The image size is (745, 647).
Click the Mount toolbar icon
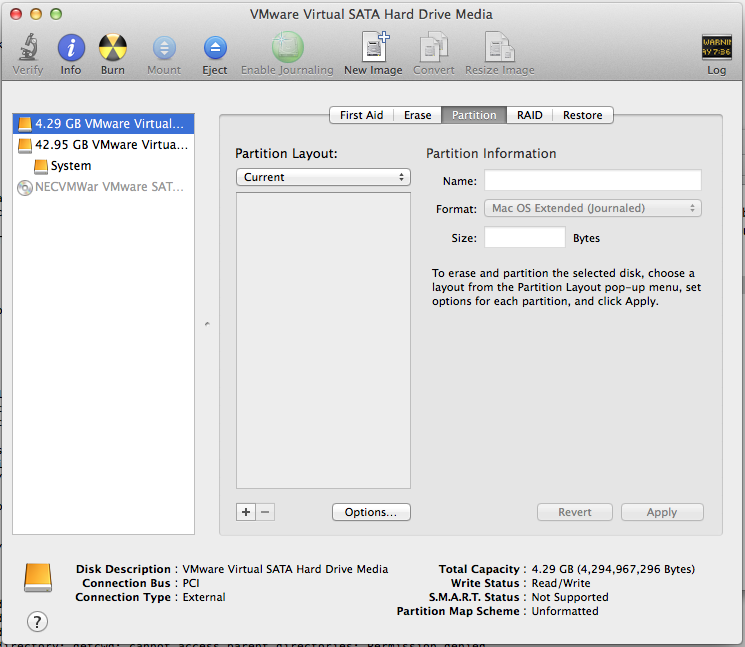[164, 48]
